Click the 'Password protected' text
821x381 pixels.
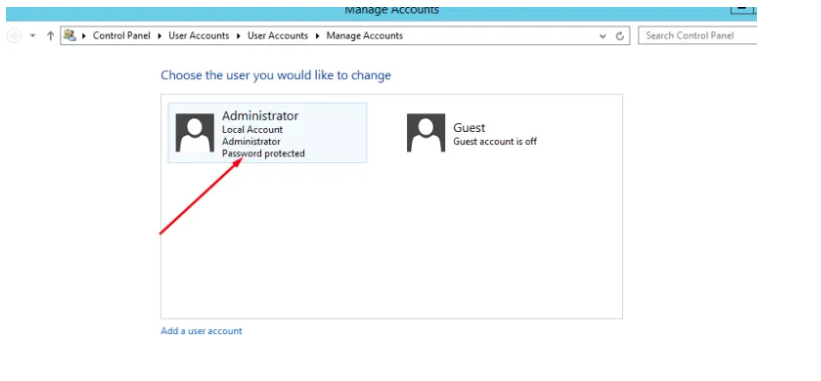(x=263, y=153)
